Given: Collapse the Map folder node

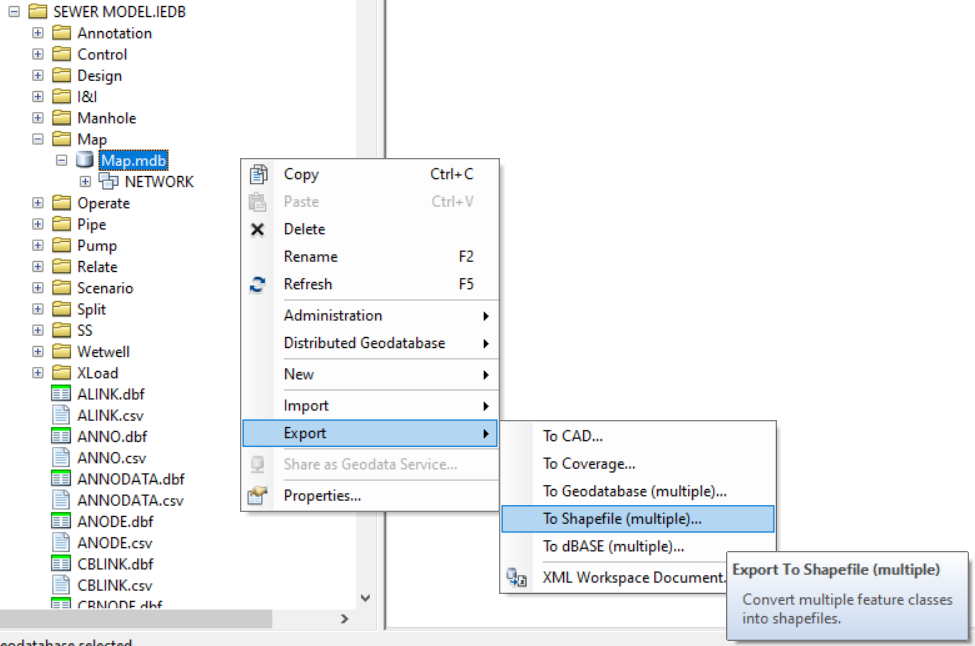Looking at the screenshot, I should click(x=37, y=139).
